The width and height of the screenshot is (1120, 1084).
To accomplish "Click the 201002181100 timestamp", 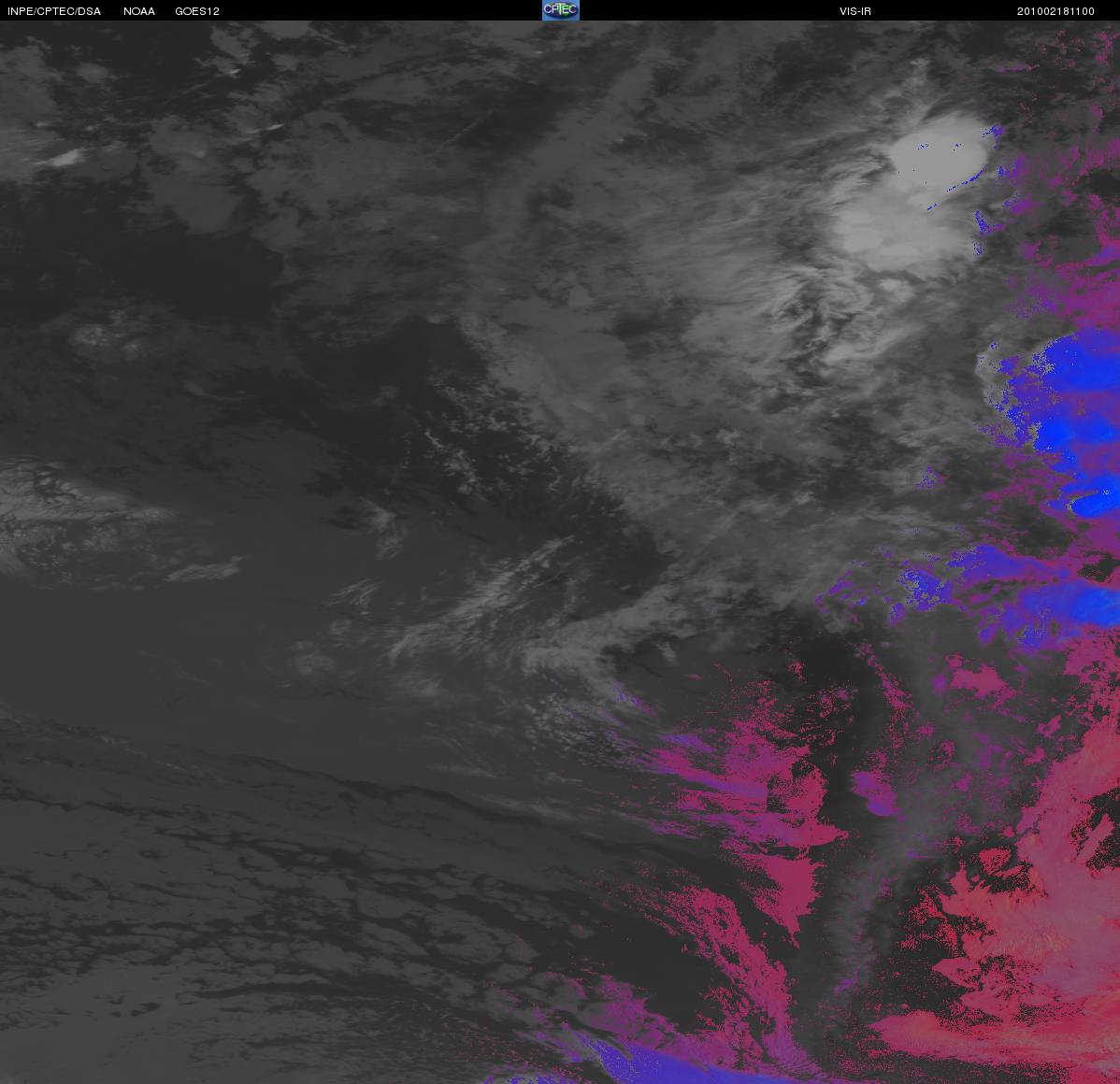I will pos(1055,11).
